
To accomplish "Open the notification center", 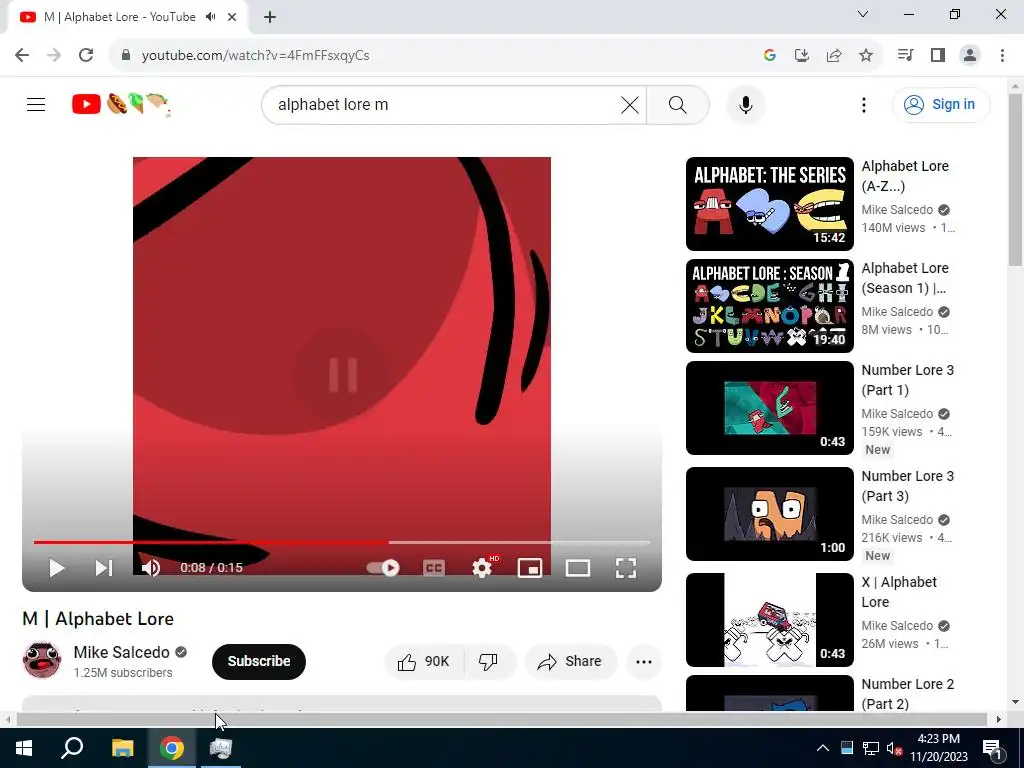I will tap(992, 748).
